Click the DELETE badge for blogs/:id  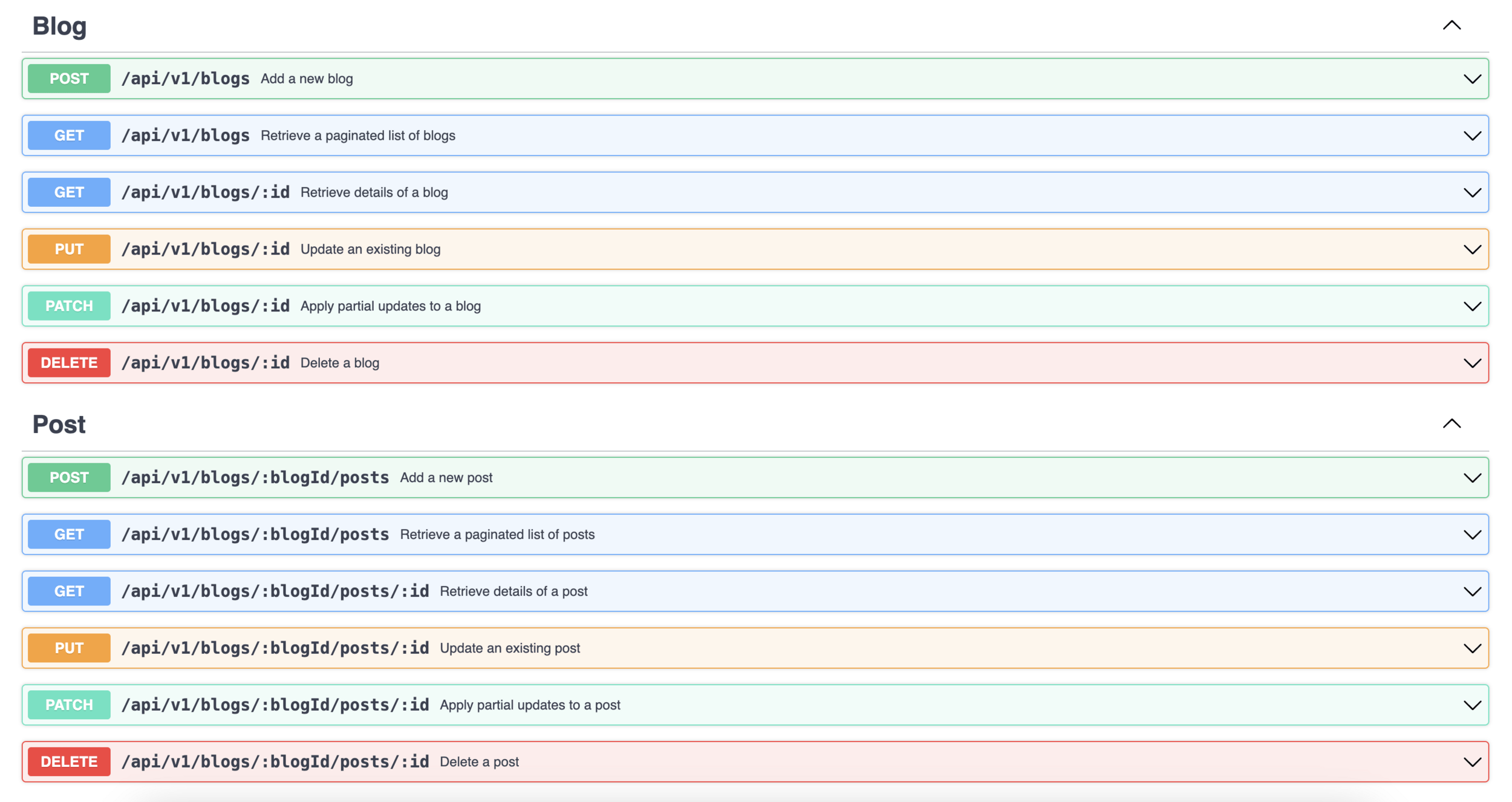pos(69,363)
